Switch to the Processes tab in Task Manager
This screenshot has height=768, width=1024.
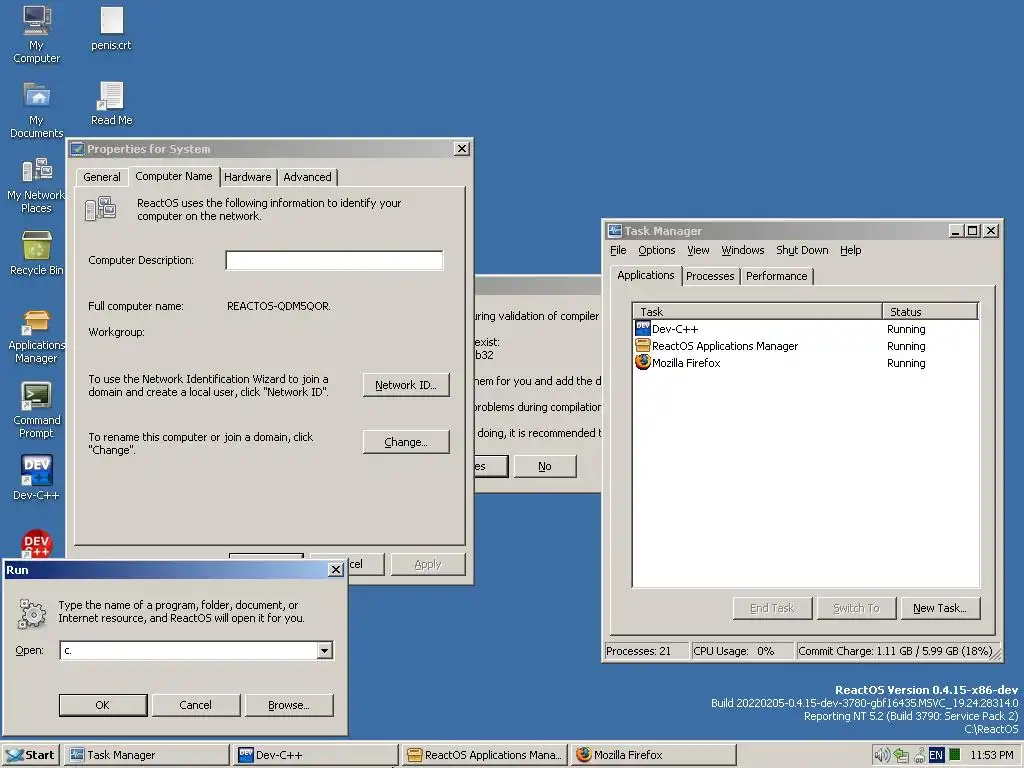pos(710,276)
